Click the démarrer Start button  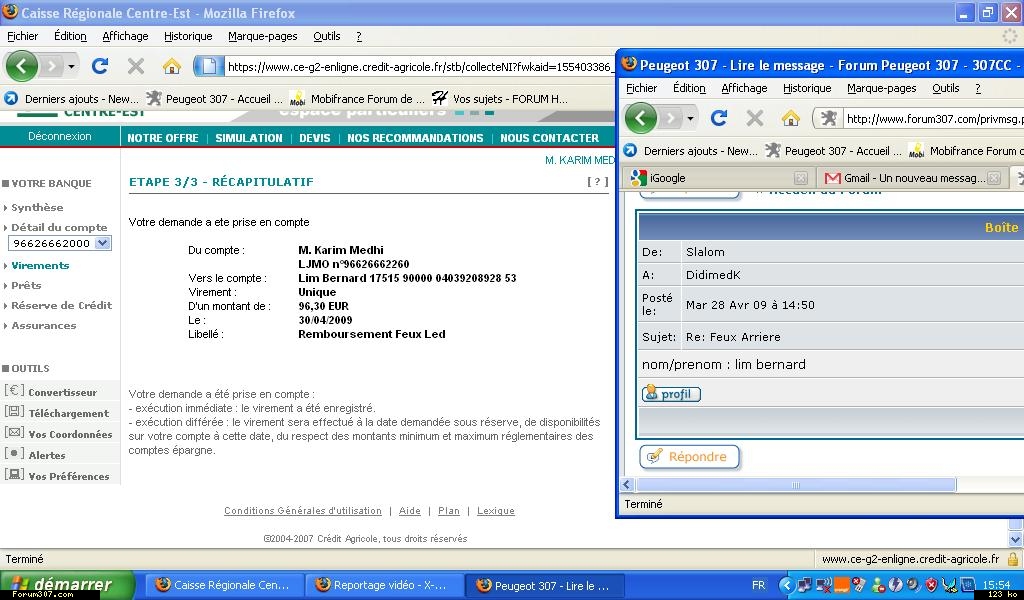67,584
